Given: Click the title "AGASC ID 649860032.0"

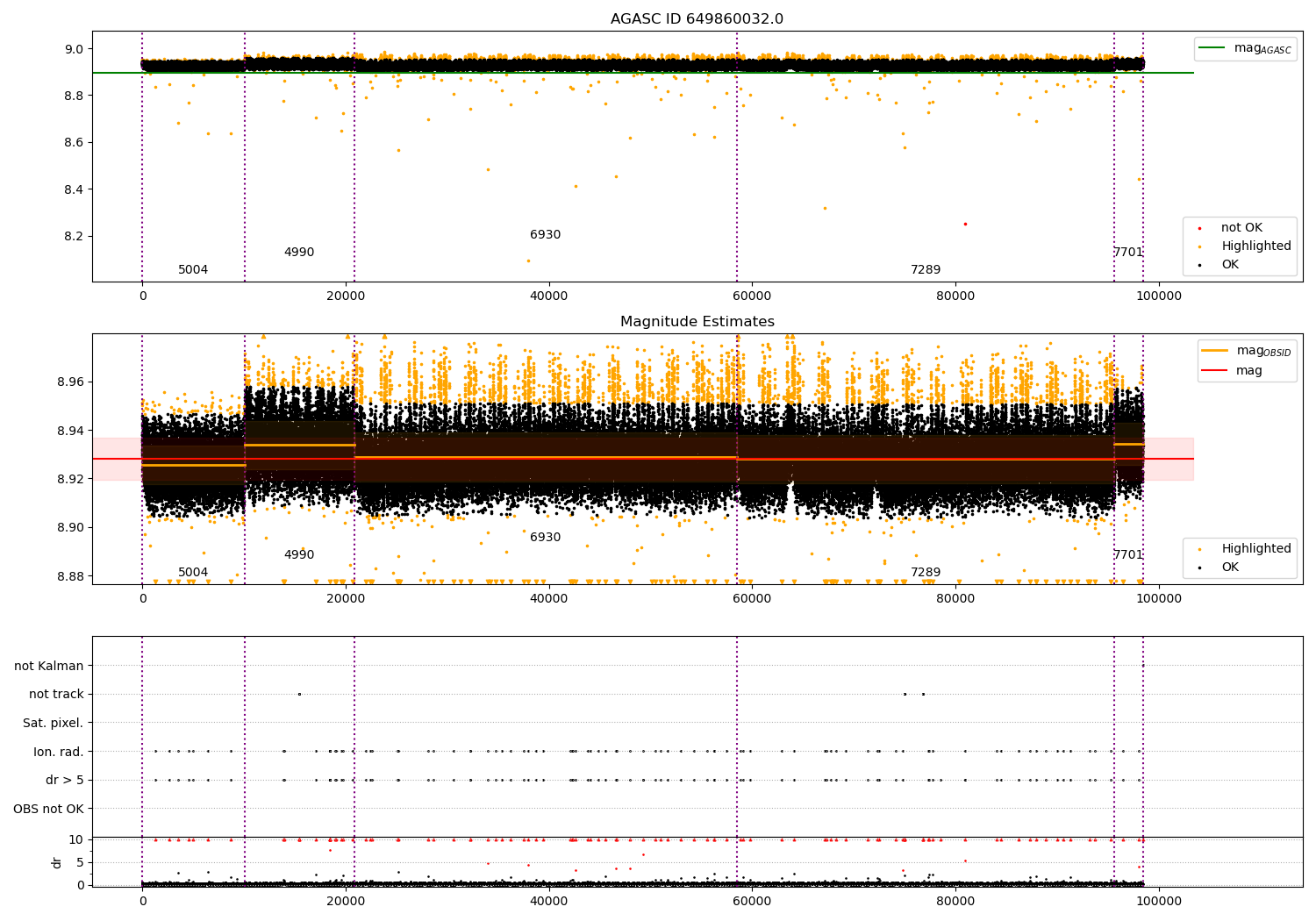Looking at the screenshot, I should coord(697,19).
